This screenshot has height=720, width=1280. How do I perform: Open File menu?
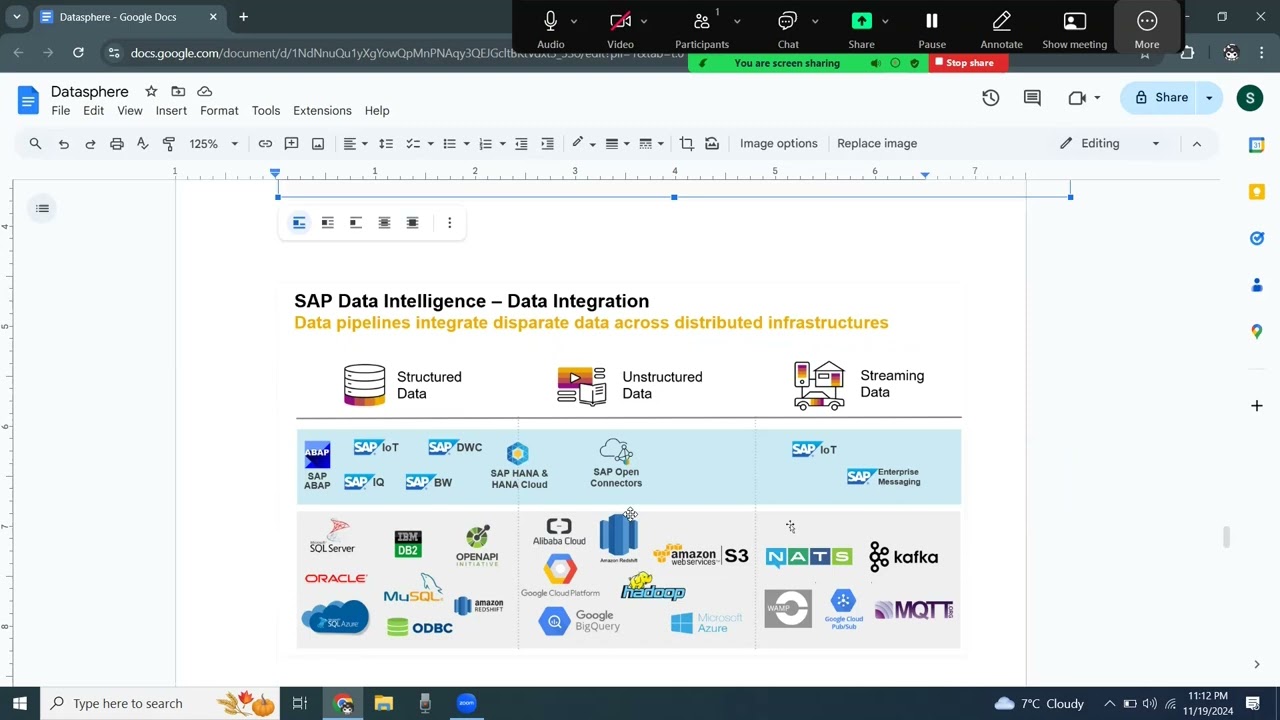[61, 111]
